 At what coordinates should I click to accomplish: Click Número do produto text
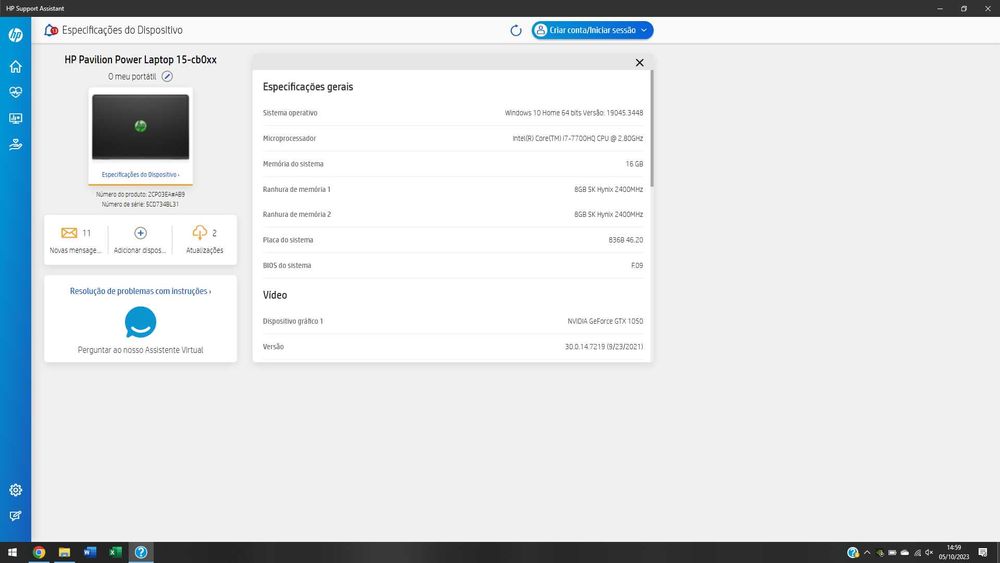point(140,194)
